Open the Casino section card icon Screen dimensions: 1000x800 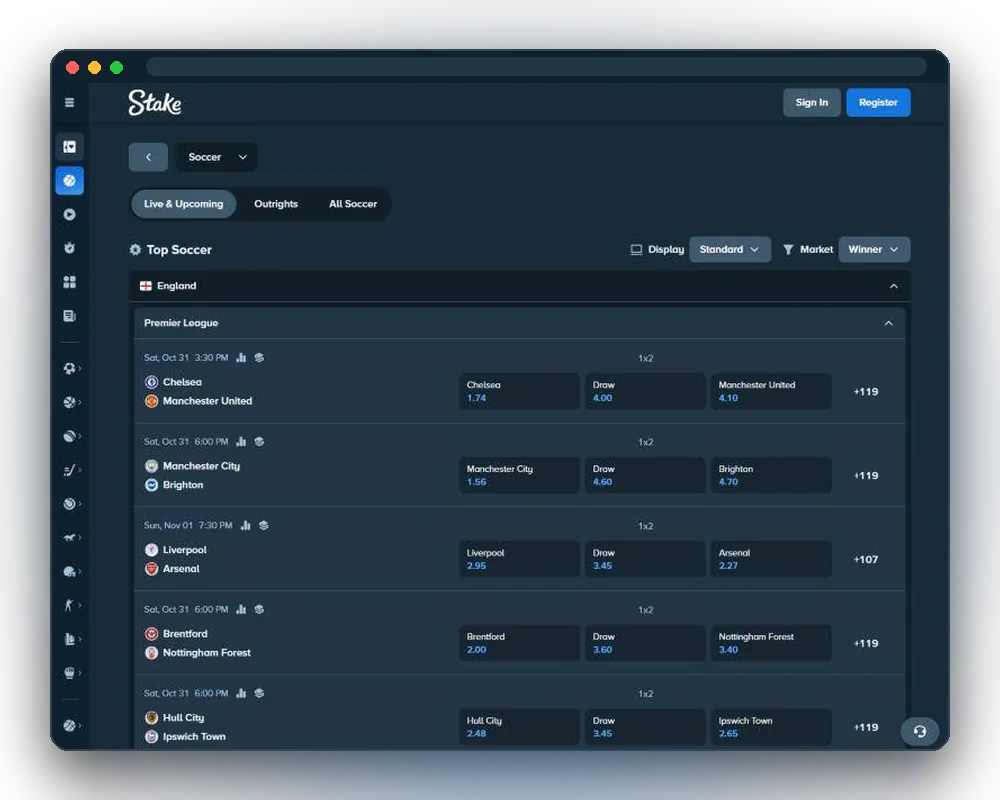(x=70, y=147)
